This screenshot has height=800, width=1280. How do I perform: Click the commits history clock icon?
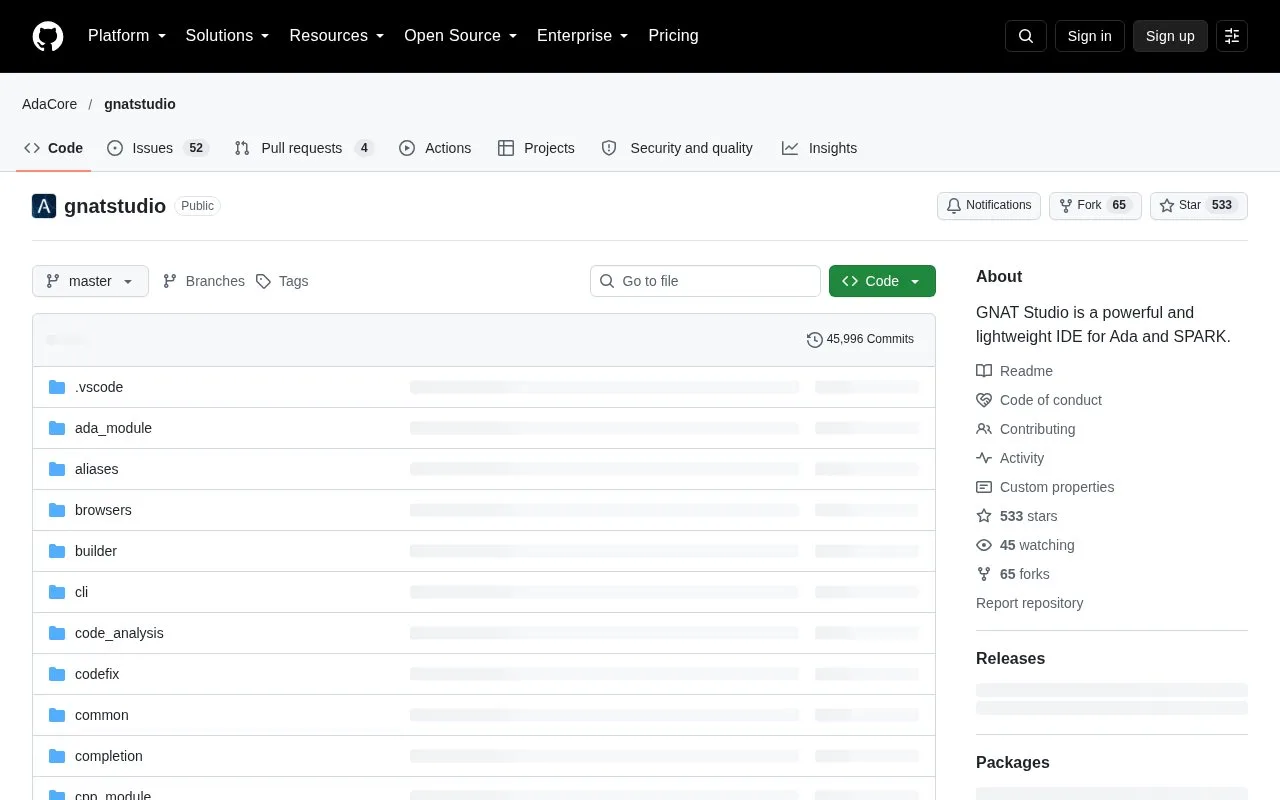(x=814, y=339)
